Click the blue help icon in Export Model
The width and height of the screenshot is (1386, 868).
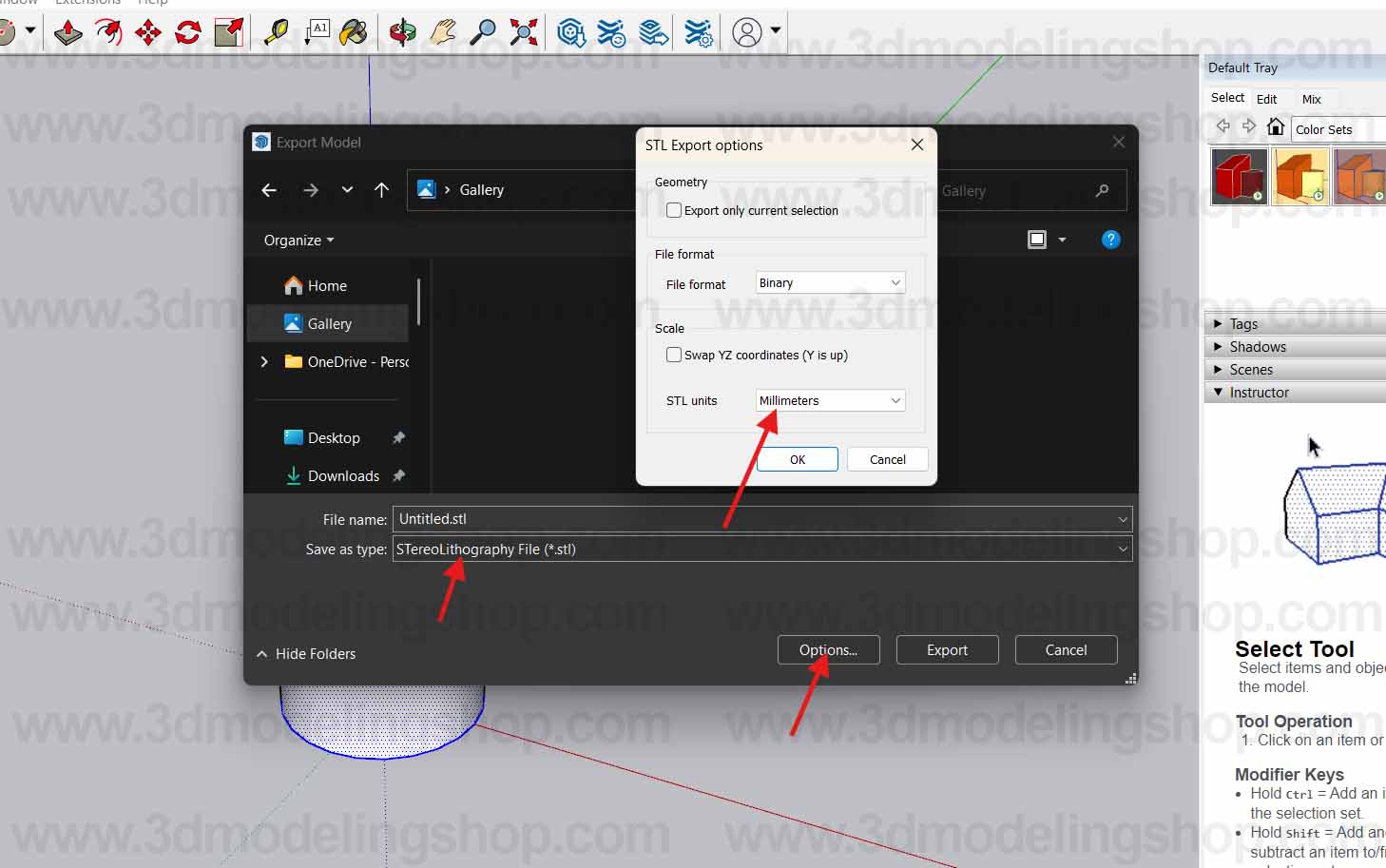(x=1110, y=240)
